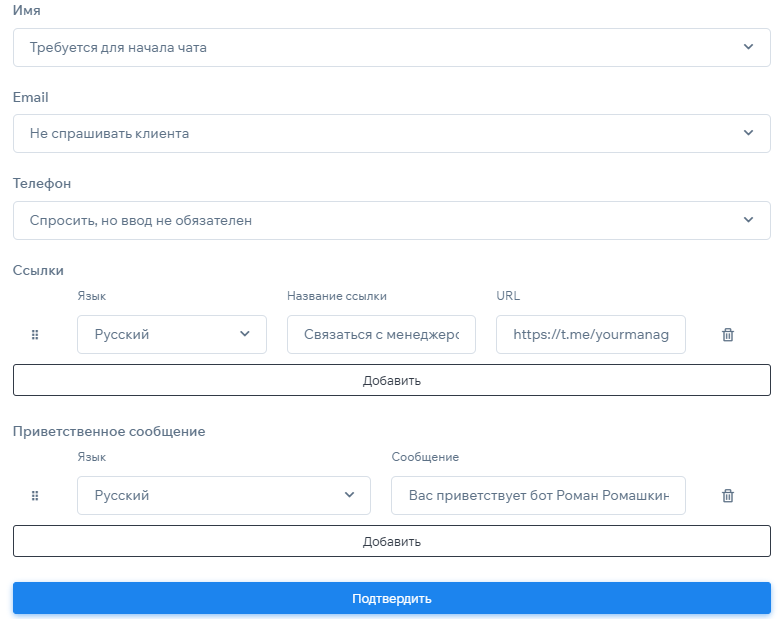Expand the Телефон dropdown

[x=391, y=220]
